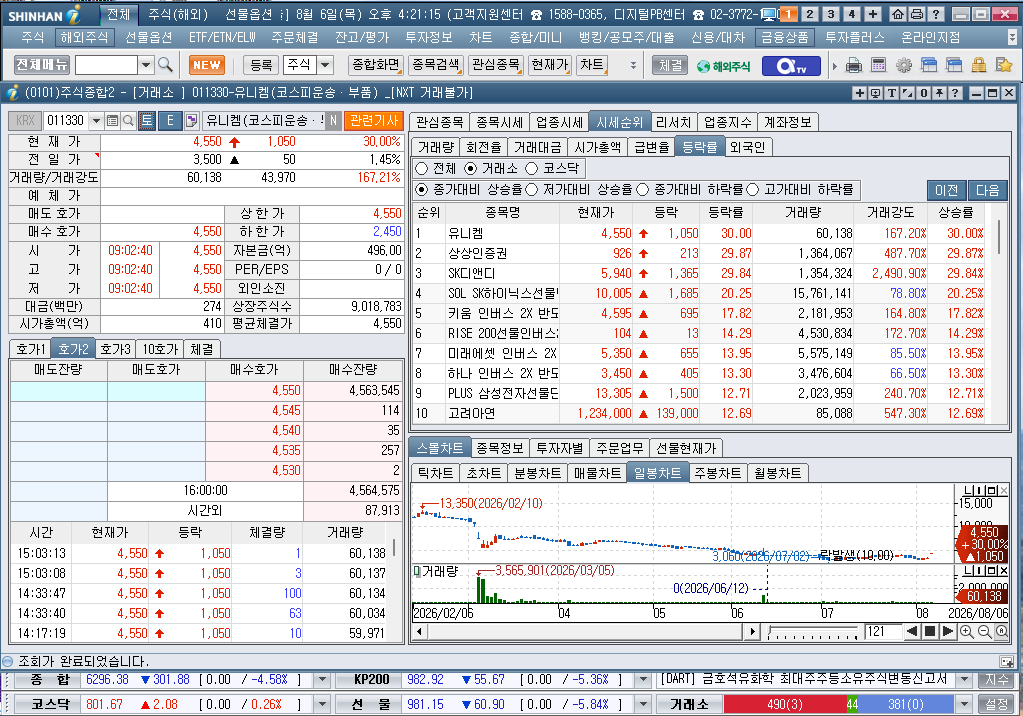Open the blue αTV broadcast icon
The width and height of the screenshot is (1023, 716).
(x=791, y=66)
